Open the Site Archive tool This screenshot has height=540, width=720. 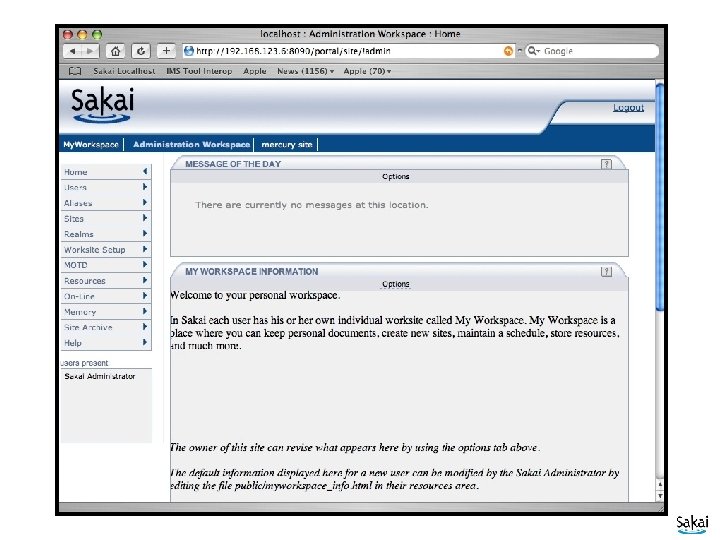(x=106, y=327)
